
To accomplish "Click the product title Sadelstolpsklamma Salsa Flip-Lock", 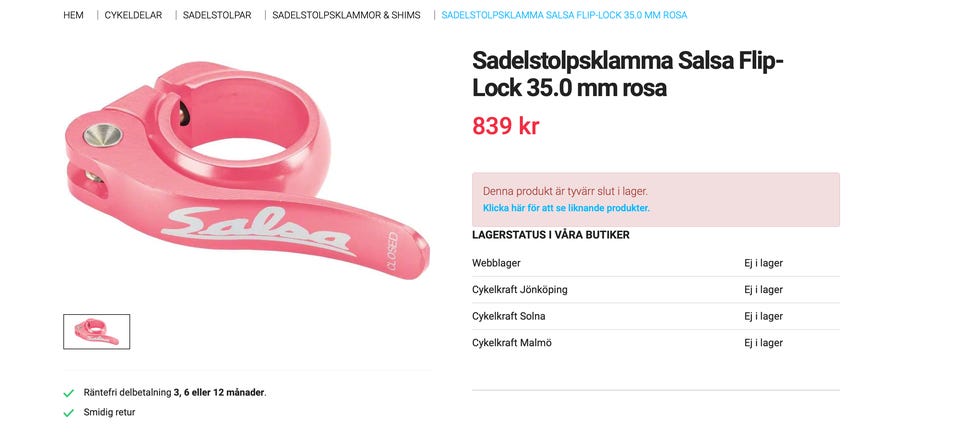I will click(x=627, y=75).
